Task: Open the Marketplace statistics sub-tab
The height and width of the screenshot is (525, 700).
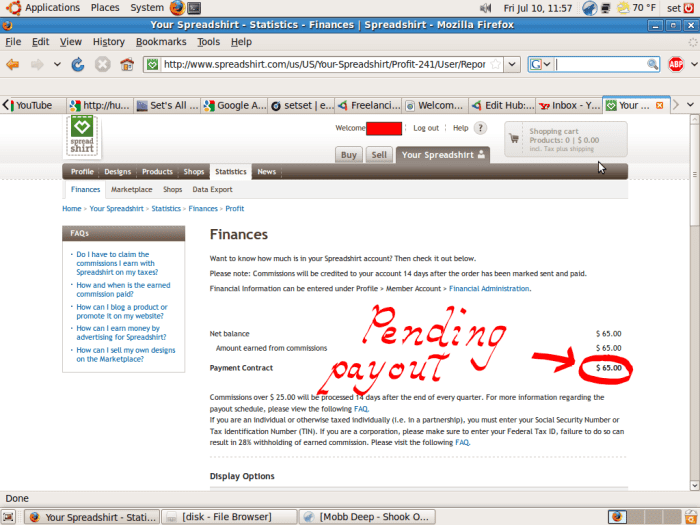Action: (x=131, y=189)
